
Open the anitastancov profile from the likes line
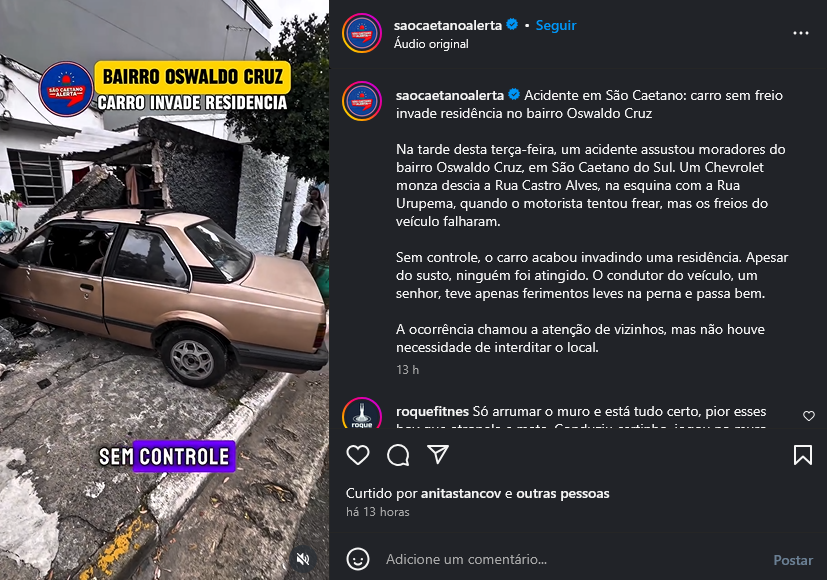pos(461,494)
